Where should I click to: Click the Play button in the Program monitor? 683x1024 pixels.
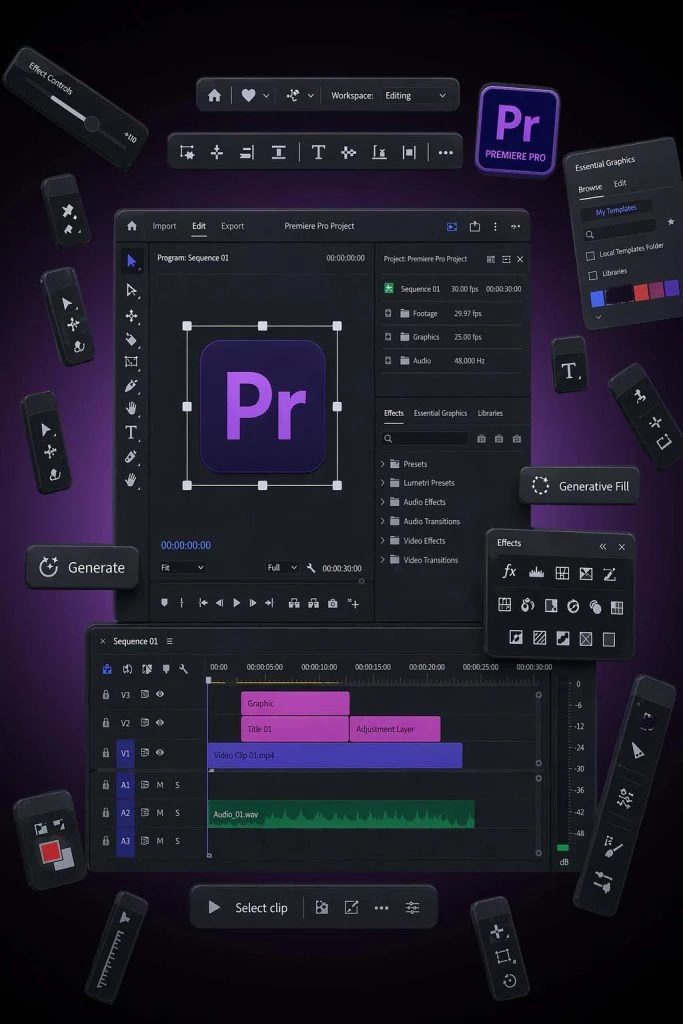(x=237, y=603)
